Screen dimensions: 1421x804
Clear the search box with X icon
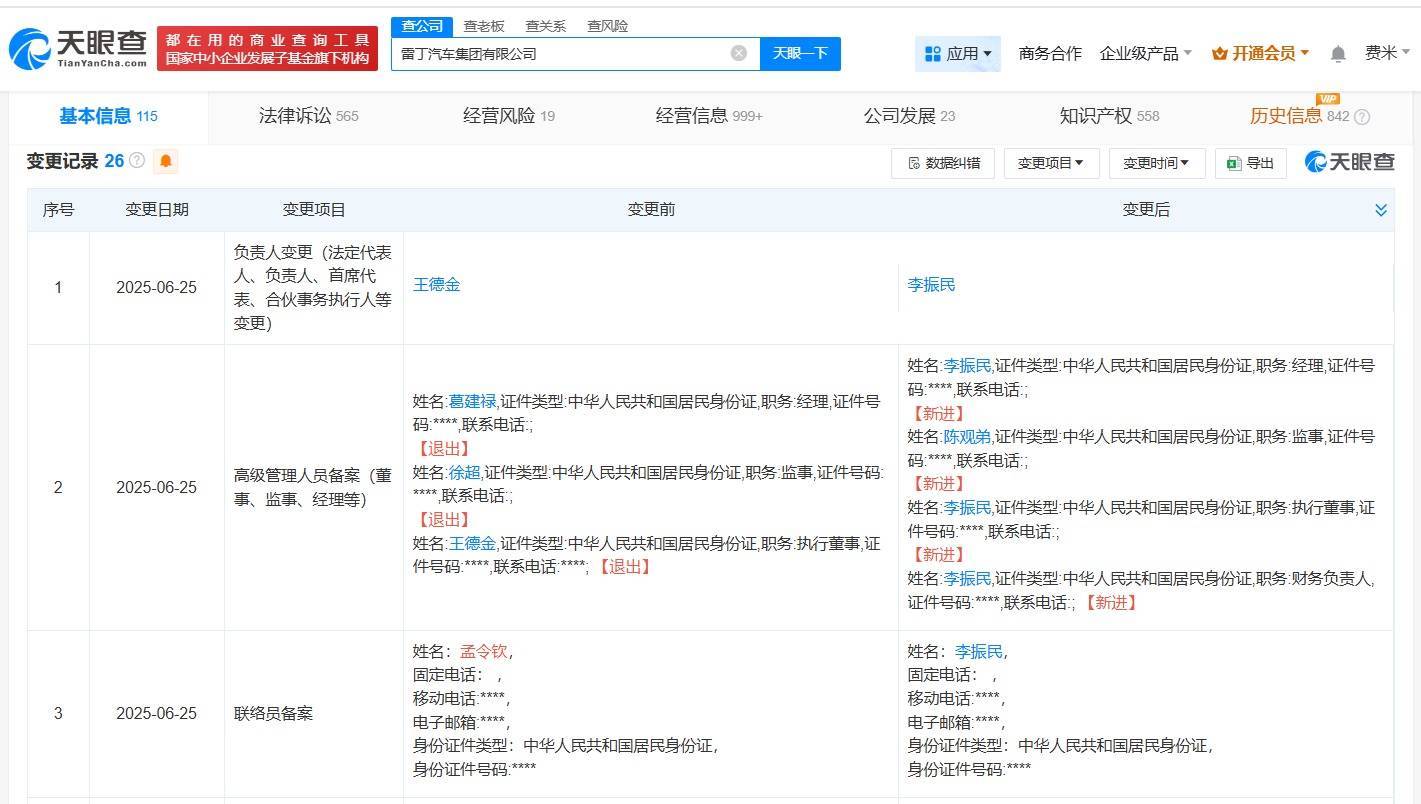point(739,53)
